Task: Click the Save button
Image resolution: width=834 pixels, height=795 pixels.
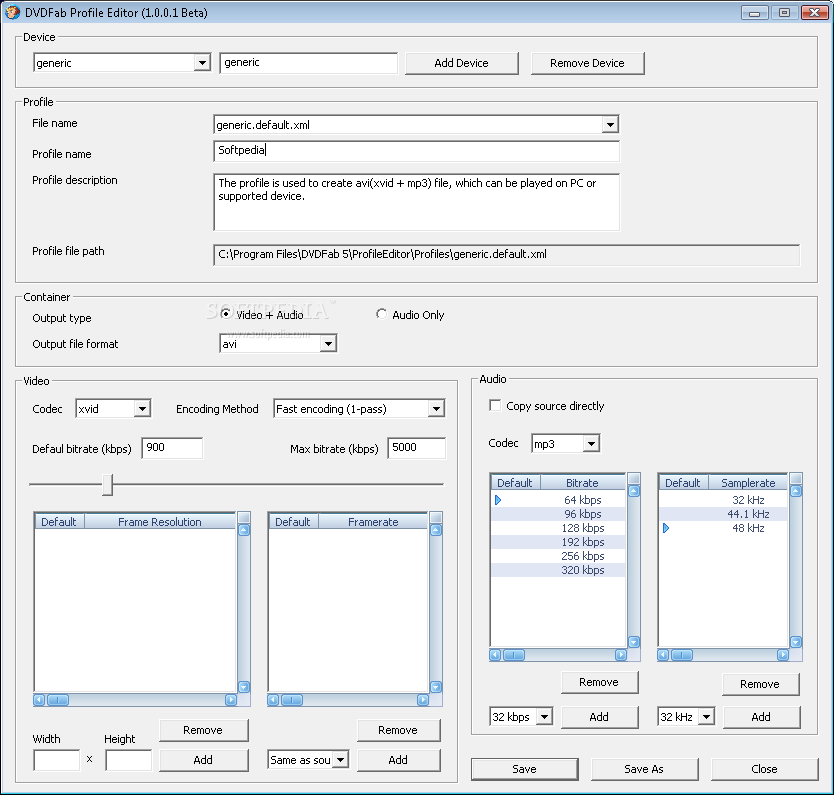Action: point(524,769)
